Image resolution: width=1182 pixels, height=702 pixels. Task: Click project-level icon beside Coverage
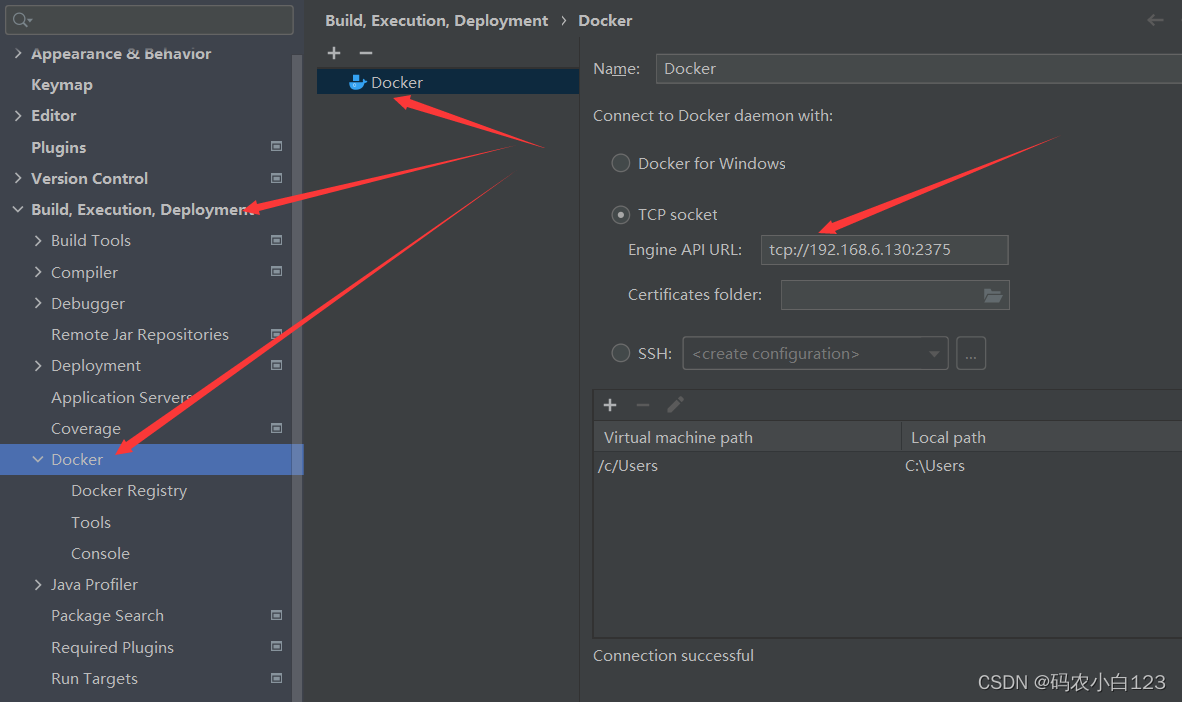coord(276,428)
